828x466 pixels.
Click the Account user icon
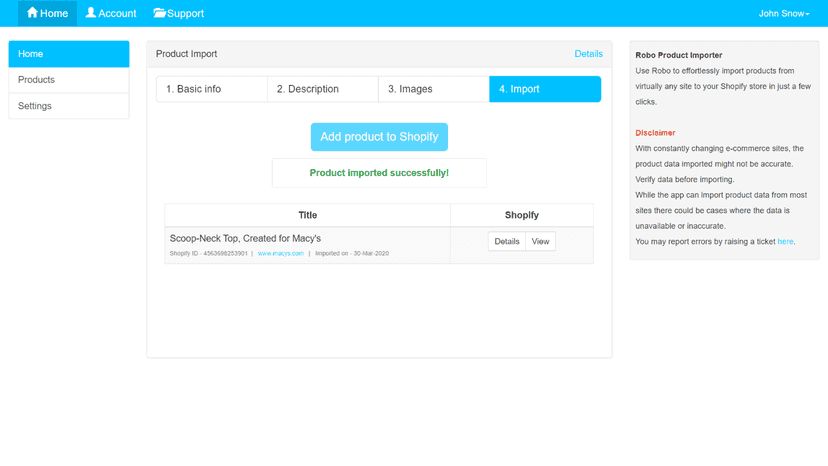91,13
